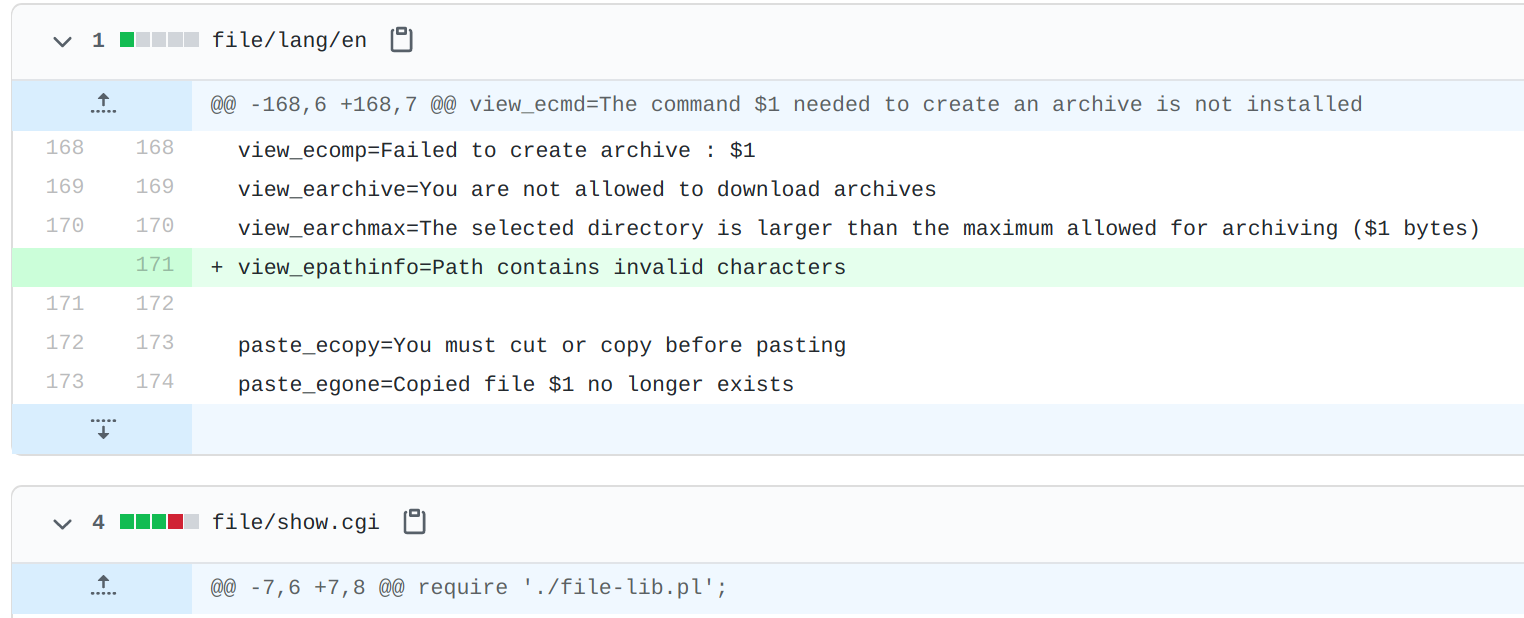Image resolution: width=1524 pixels, height=618 pixels.
Task: Click the hunk header for view_ecmd
Action: 785,104
